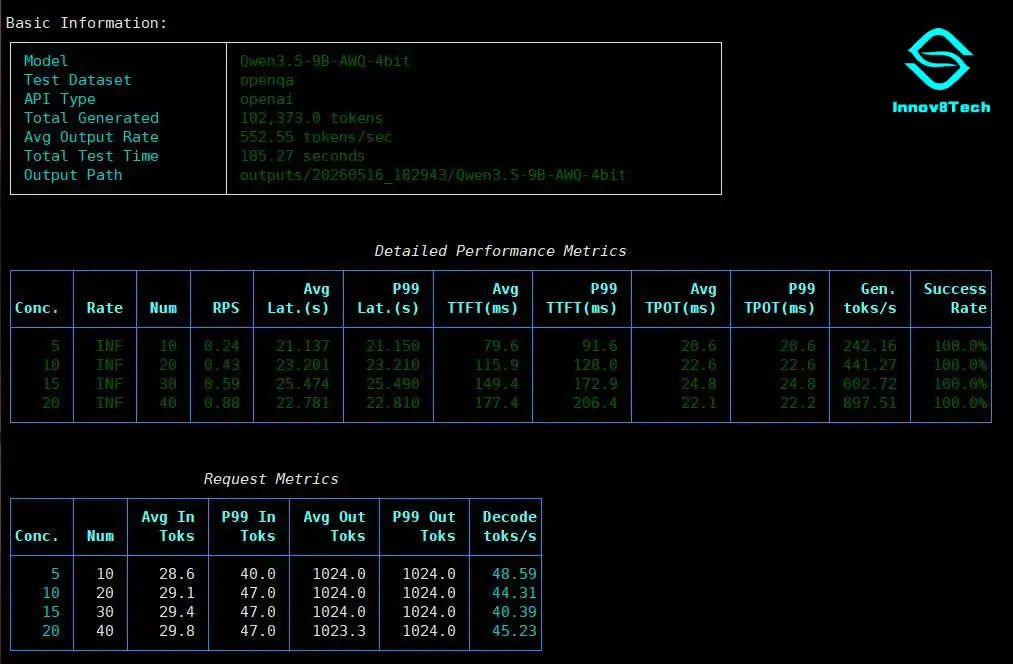Select the P99 In Toks value '40.0'
Viewport: 1013px width, 664px height.
pos(258,574)
